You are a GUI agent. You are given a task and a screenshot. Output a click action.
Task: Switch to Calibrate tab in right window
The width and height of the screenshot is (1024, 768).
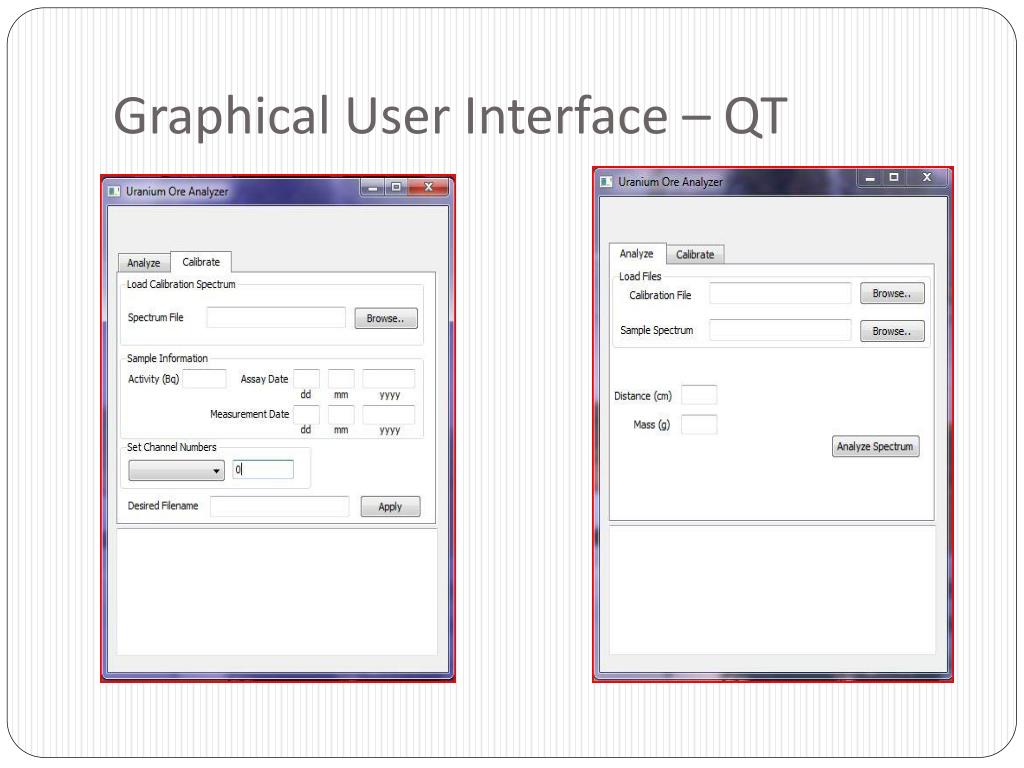[x=695, y=254]
